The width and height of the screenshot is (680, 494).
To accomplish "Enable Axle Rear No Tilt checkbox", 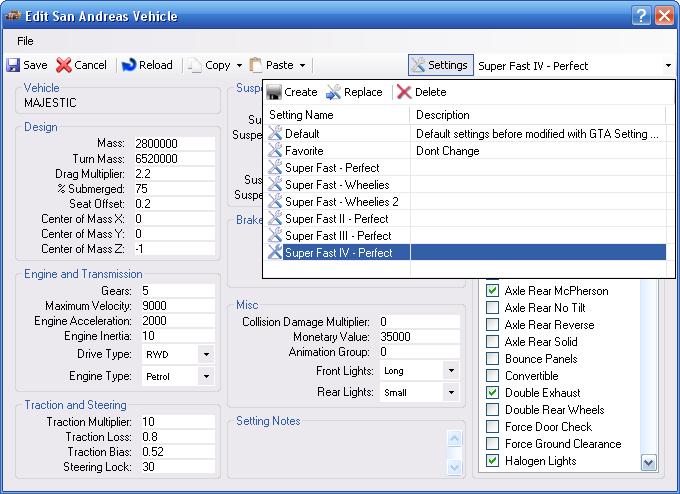I will point(492,308).
